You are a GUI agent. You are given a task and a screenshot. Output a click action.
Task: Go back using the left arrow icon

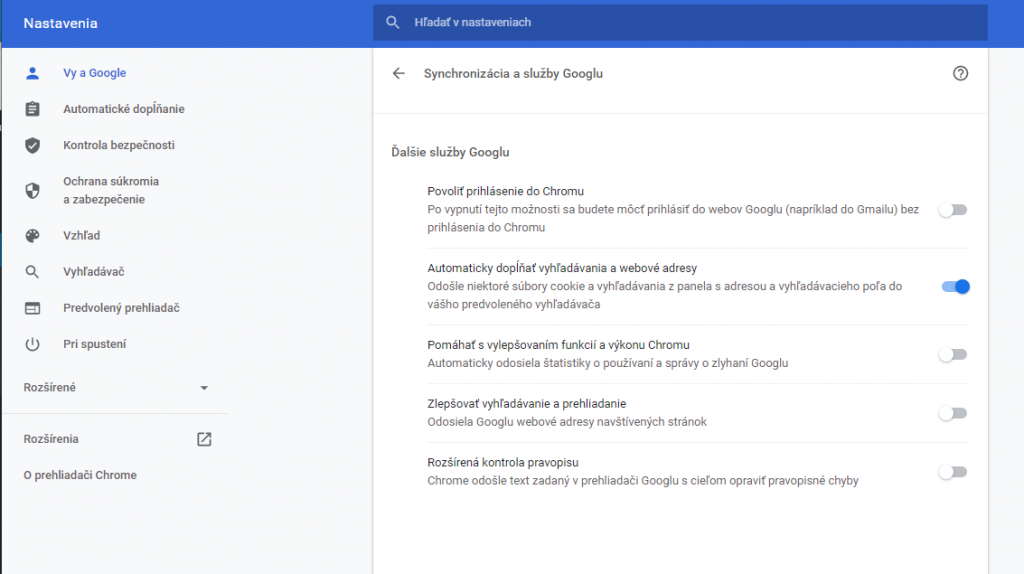[398, 74]
